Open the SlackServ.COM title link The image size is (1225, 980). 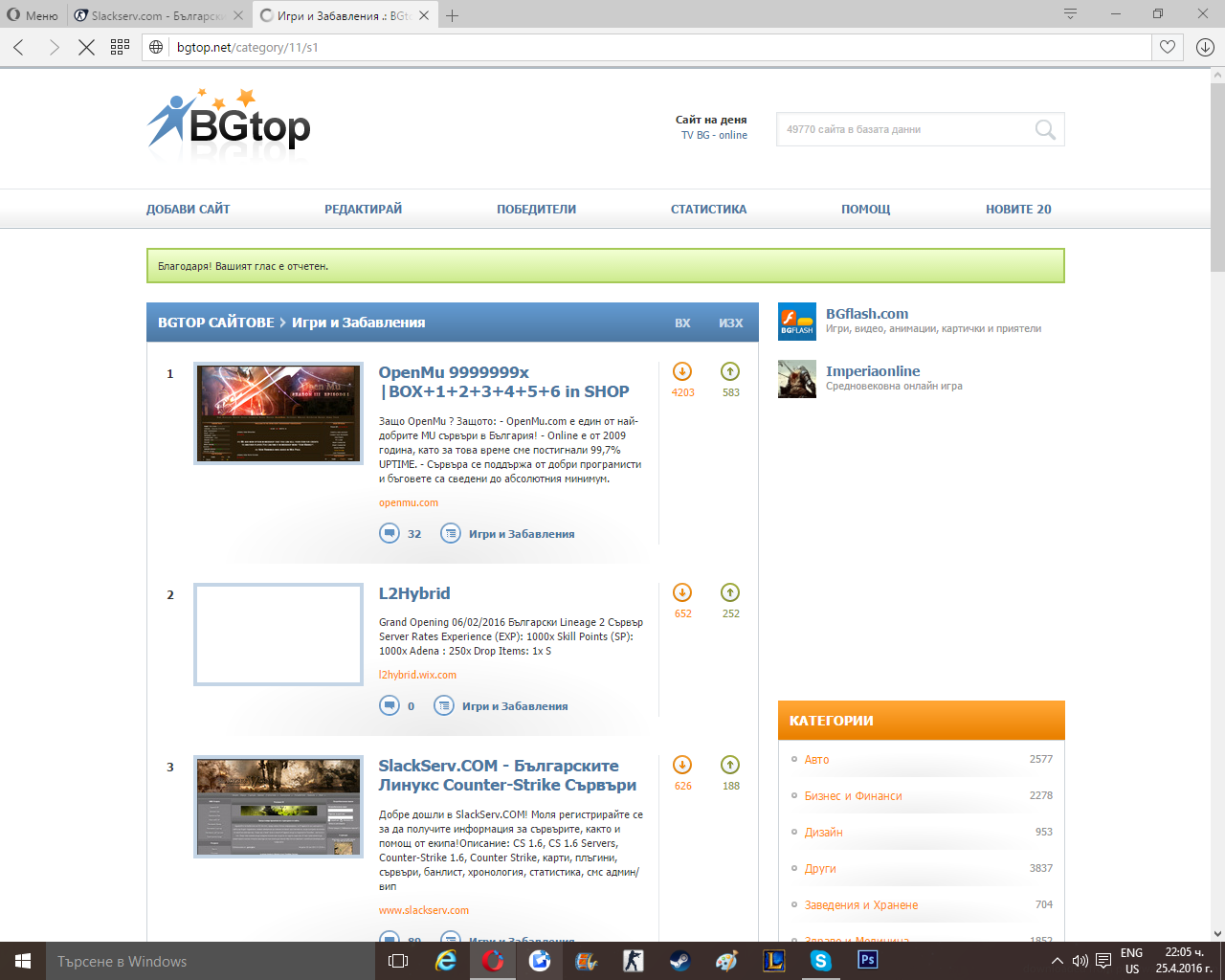coord(507,775)
